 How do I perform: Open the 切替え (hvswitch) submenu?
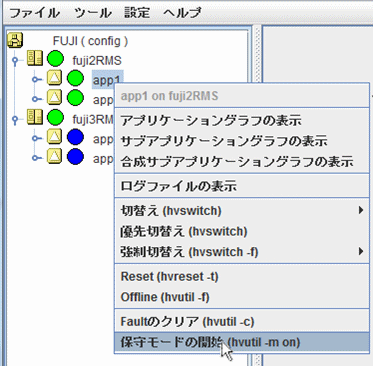[242, 211]
